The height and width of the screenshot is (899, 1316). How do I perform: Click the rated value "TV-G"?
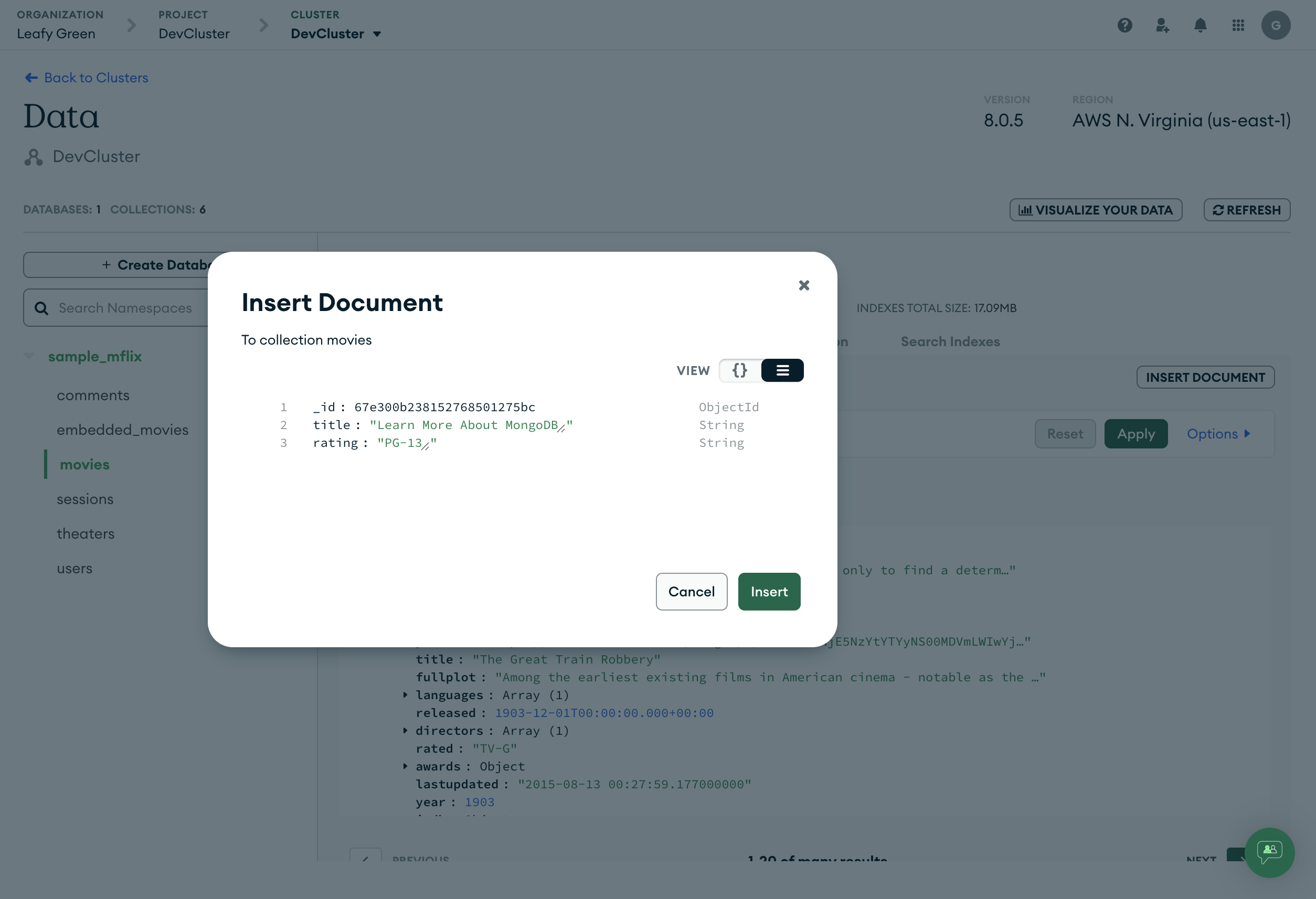tap(494, 748)
